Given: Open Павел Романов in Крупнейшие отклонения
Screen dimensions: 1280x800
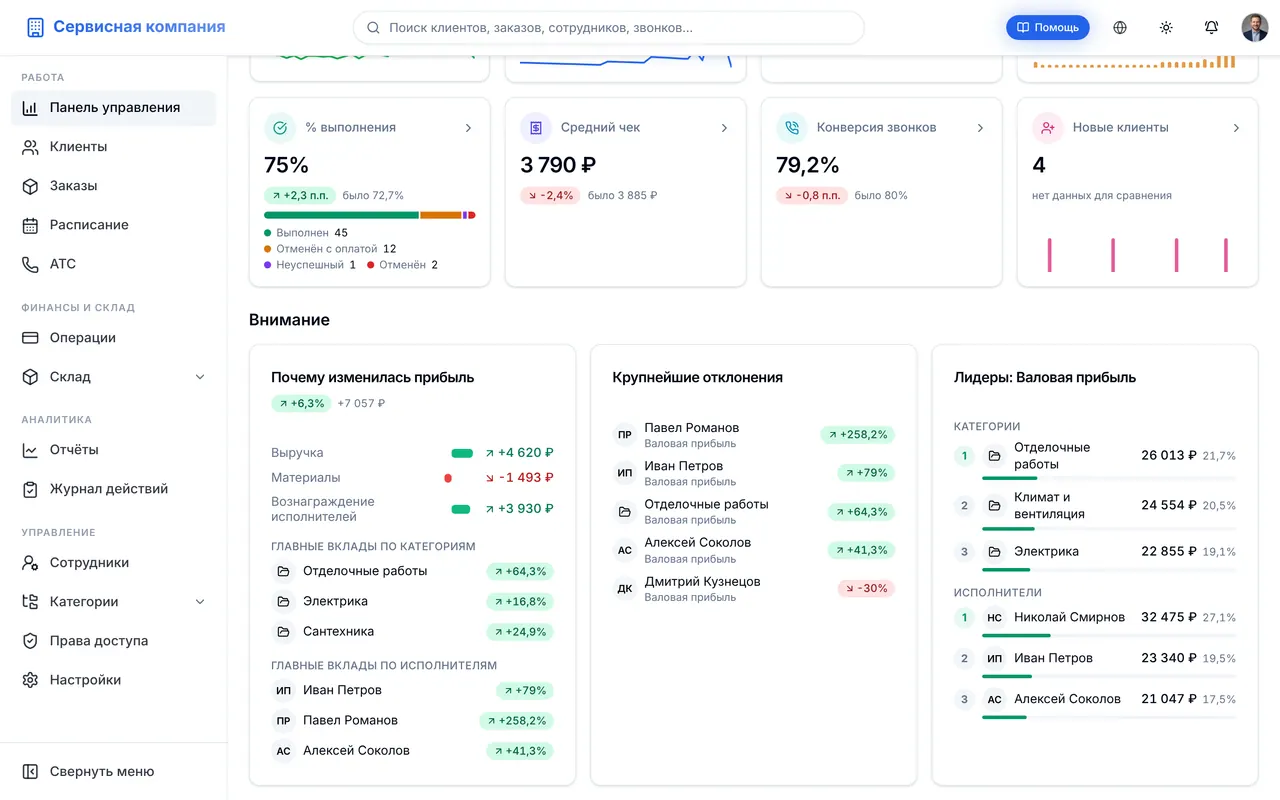Looking at the screenshot, I should coord(753,435).
